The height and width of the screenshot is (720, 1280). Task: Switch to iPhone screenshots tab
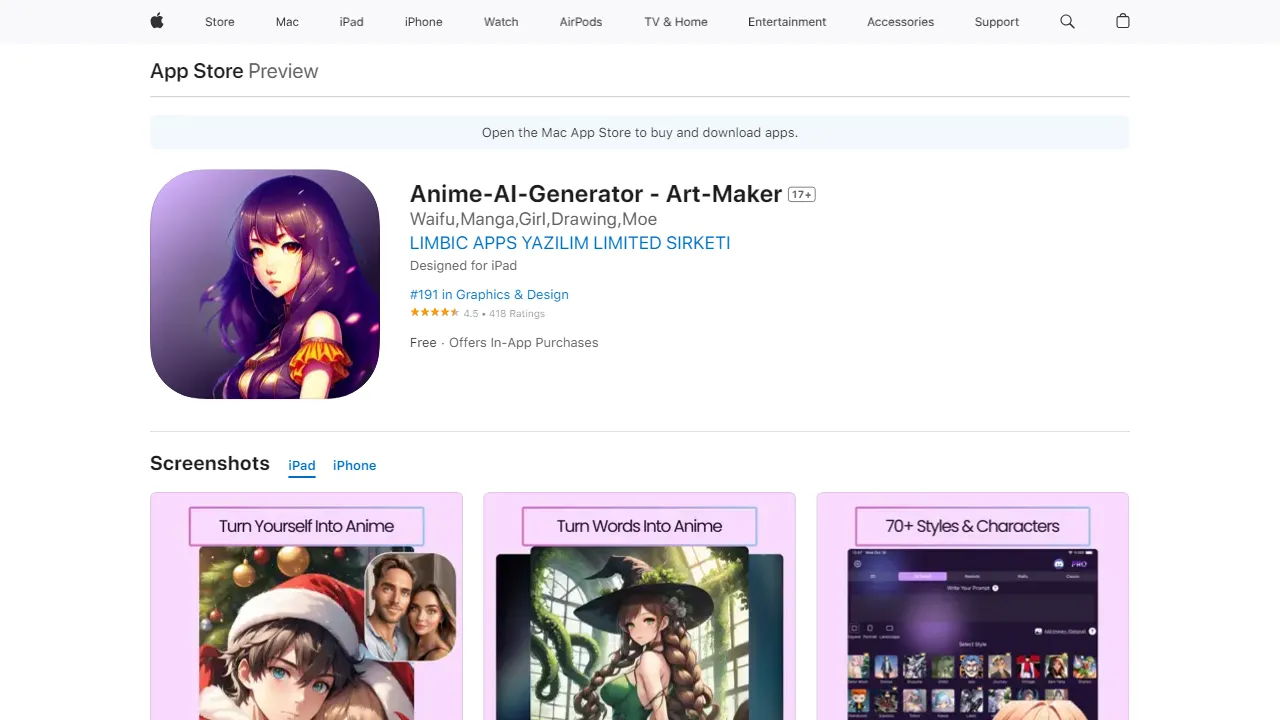click(x=355, y=466)
